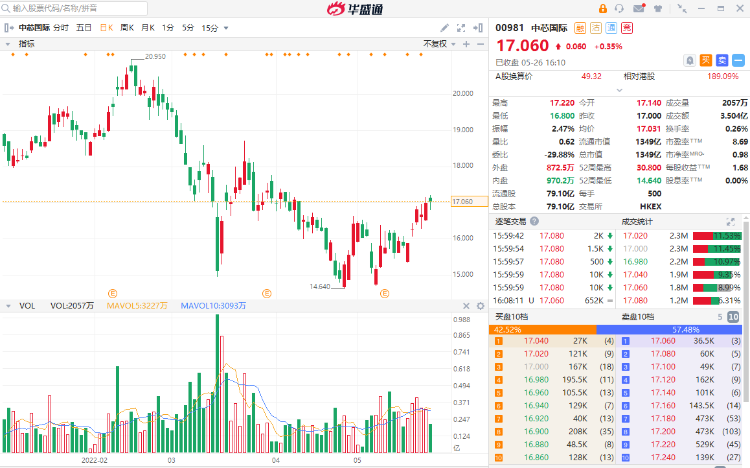Image resolution: width=750 pixels, height=468 pixels.
Task: Show 5 order book levels
Action: coord(720,317)
